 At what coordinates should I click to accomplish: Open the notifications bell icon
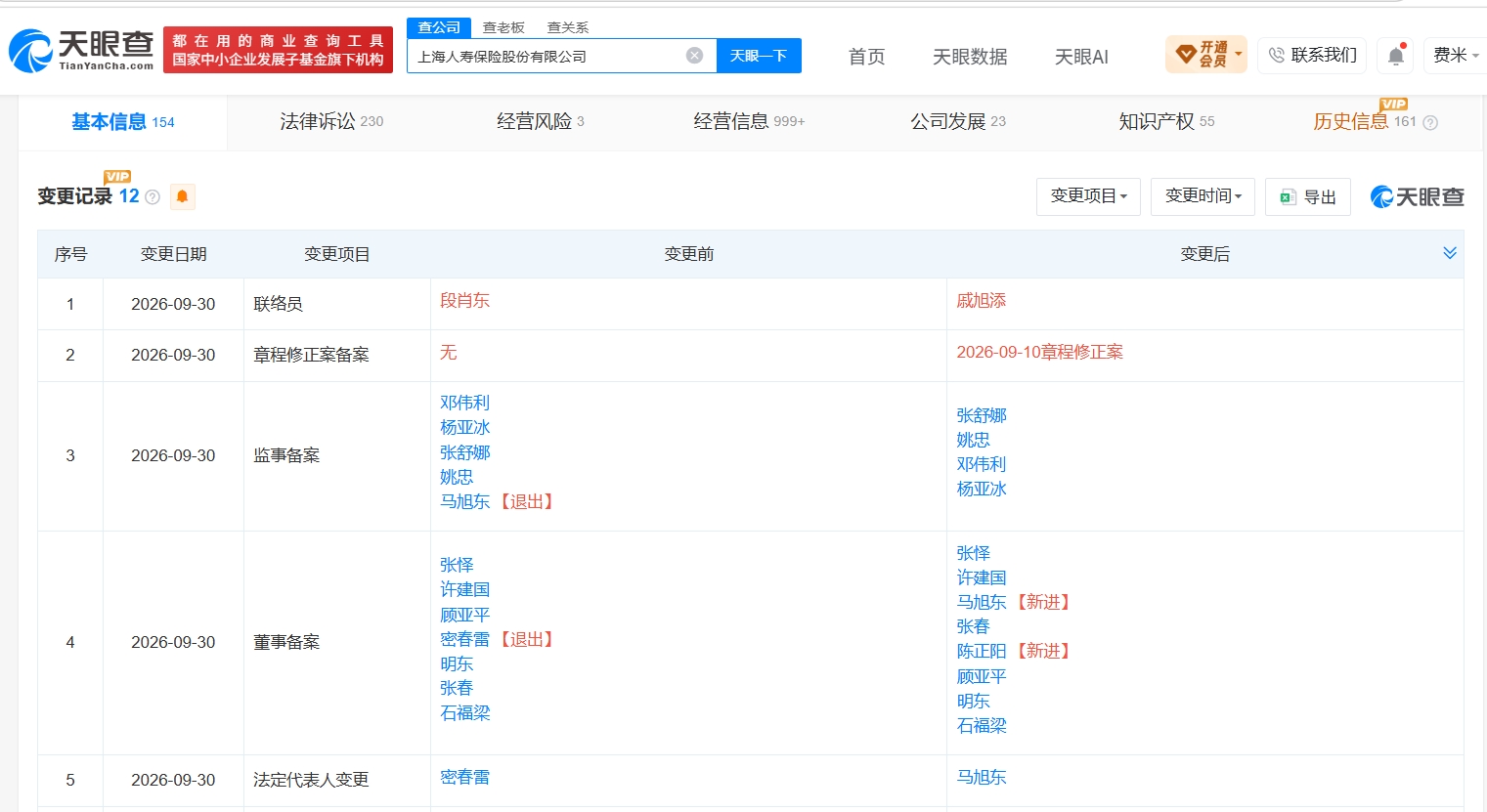click(x=1395, y=56)
